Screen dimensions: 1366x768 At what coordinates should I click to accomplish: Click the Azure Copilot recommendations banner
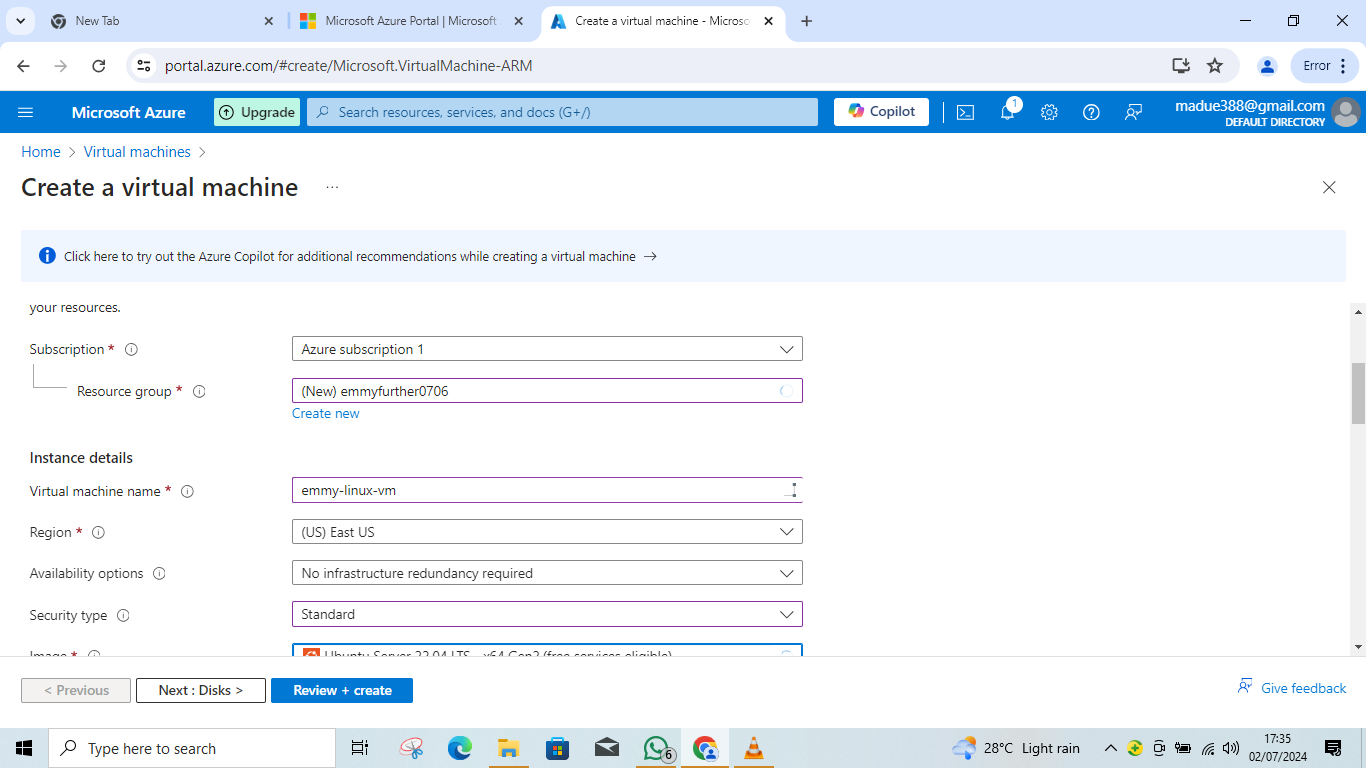(683, 256)
